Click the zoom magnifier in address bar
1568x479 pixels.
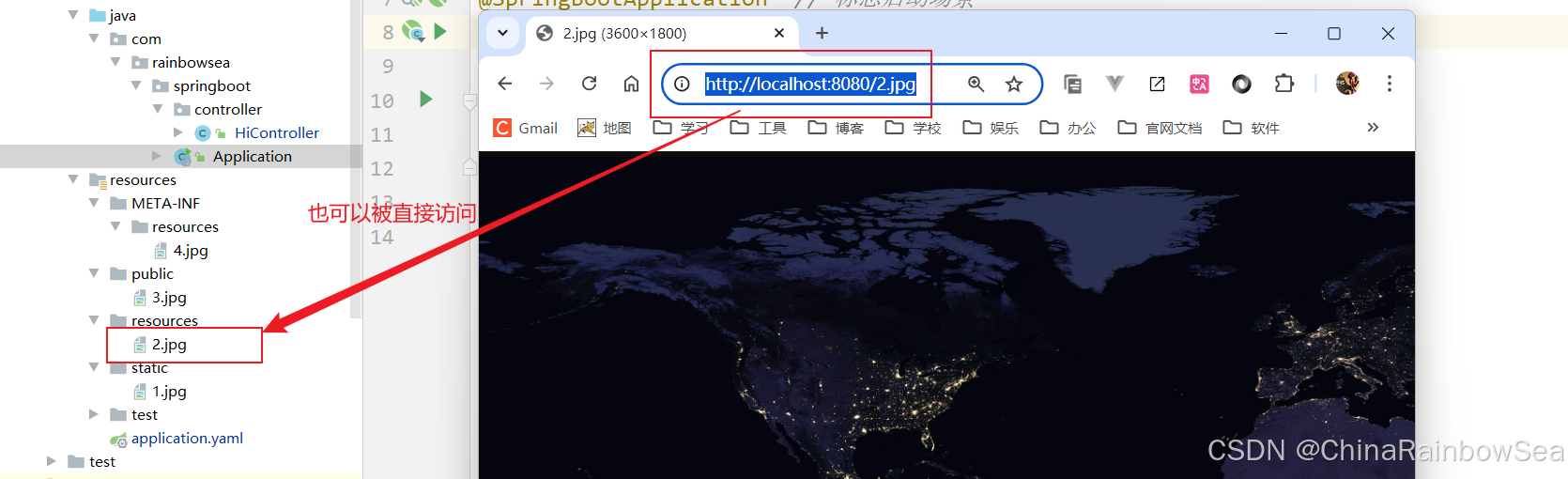pos(976,85)
